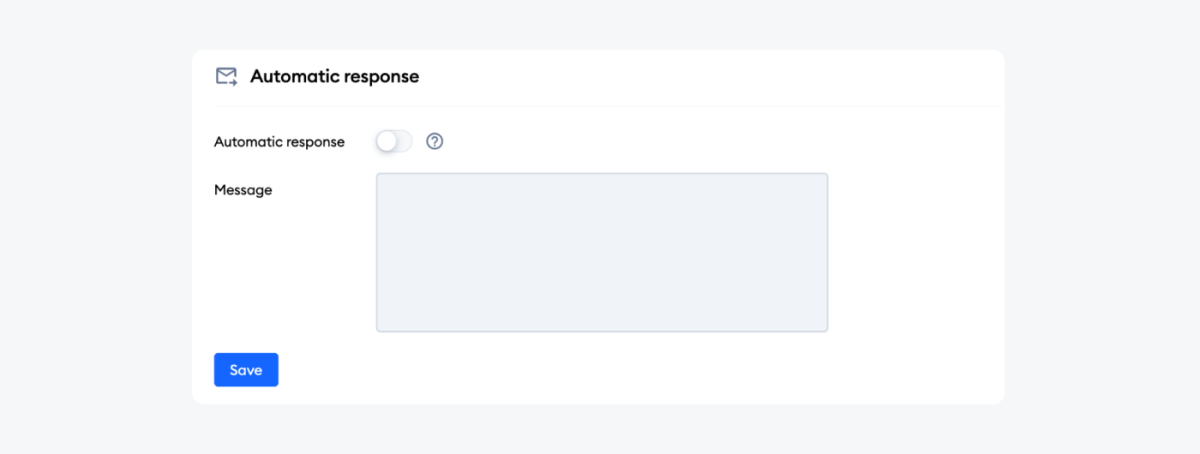This screenshot has height=454, width=1200.
Task: Open help tooltip next to the toggle
Action: [x=434, y=142]
